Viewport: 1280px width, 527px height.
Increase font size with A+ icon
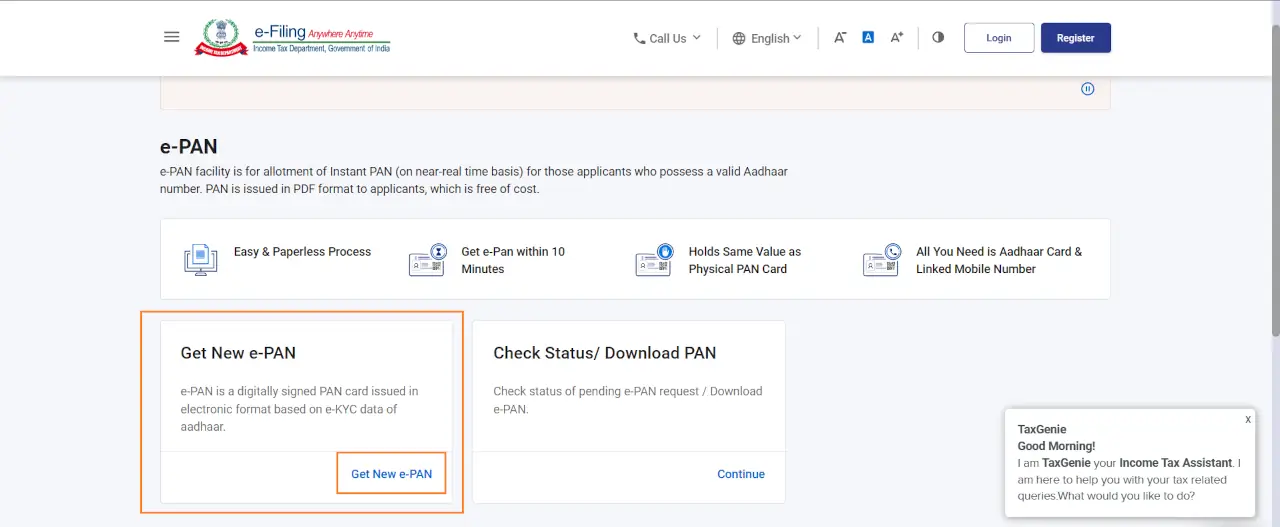tap(897, 37)
